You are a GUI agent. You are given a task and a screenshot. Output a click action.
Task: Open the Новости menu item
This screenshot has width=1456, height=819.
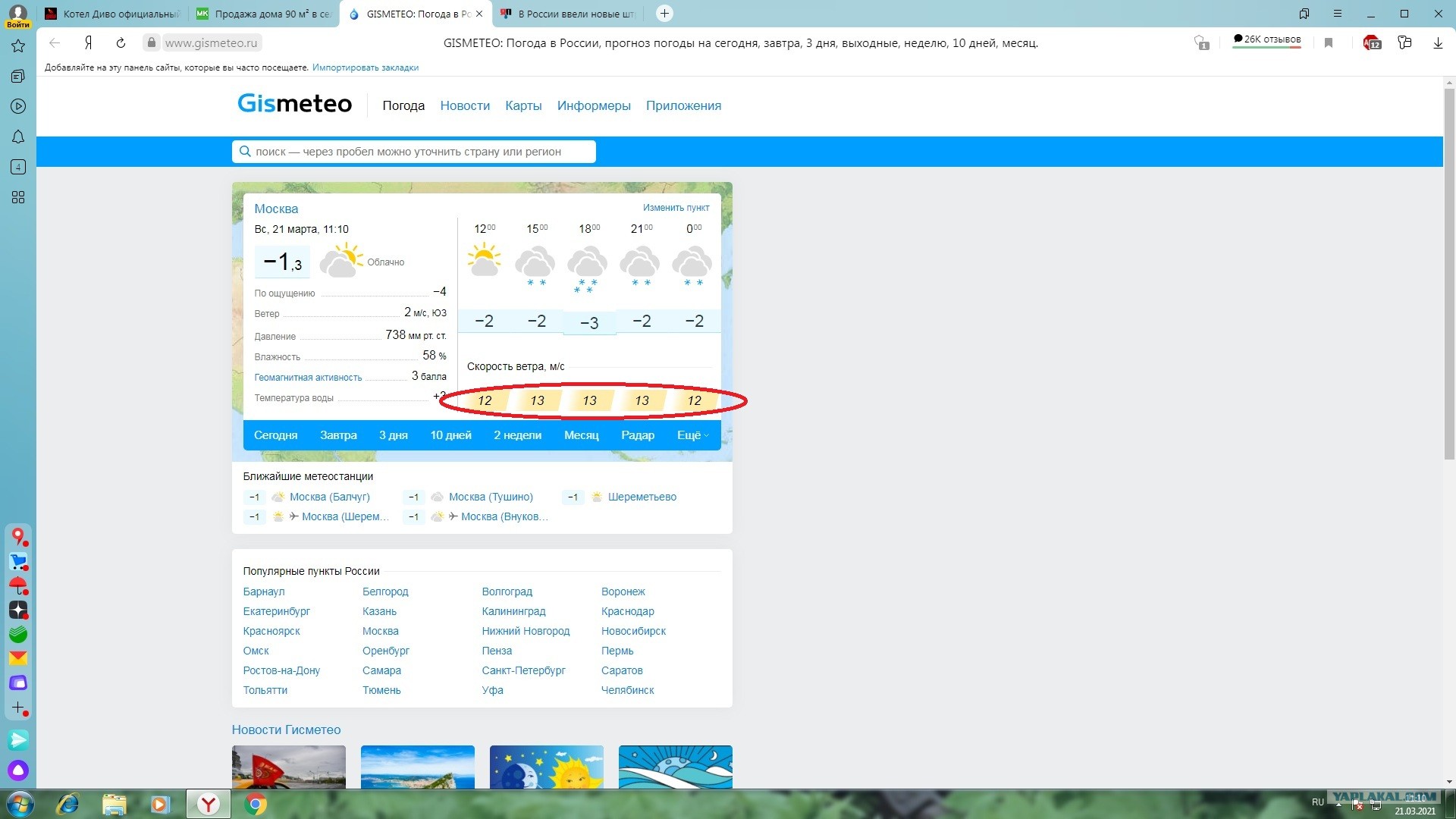tap(465, 106)
